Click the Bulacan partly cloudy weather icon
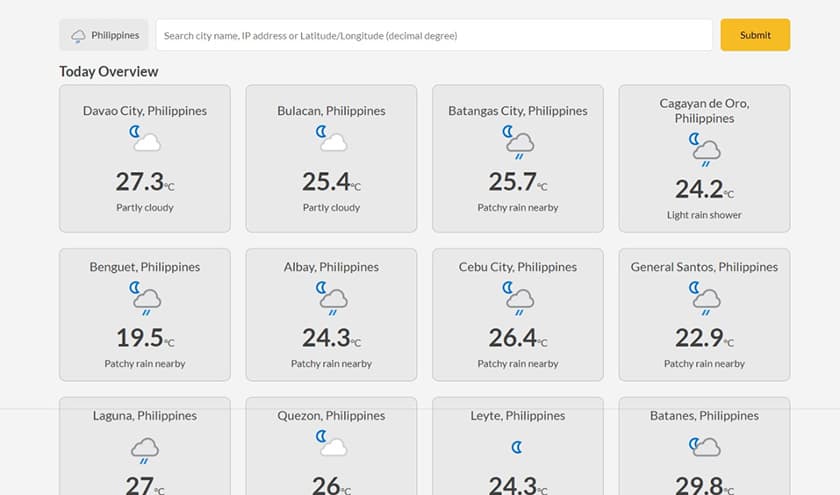The width and height of the screenshot is (840, 495). [331, 139]
